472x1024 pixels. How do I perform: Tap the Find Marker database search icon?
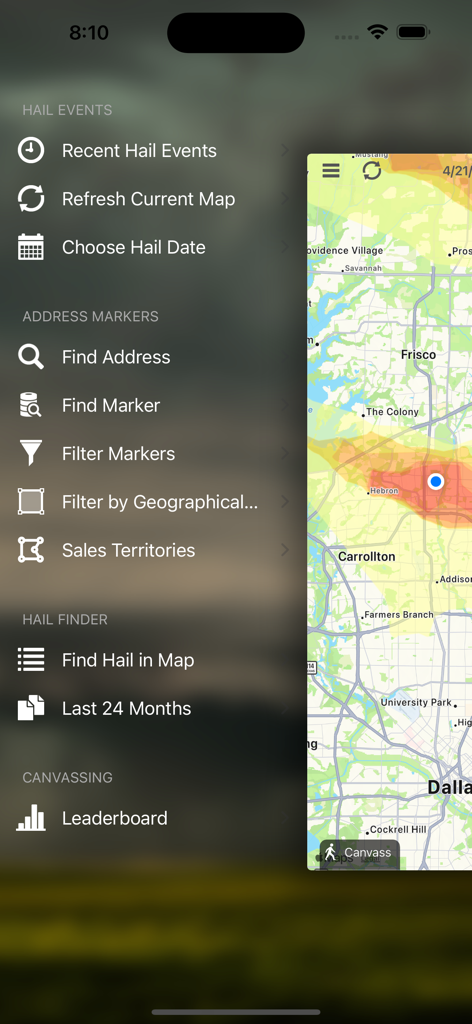(x=31, y=405)
